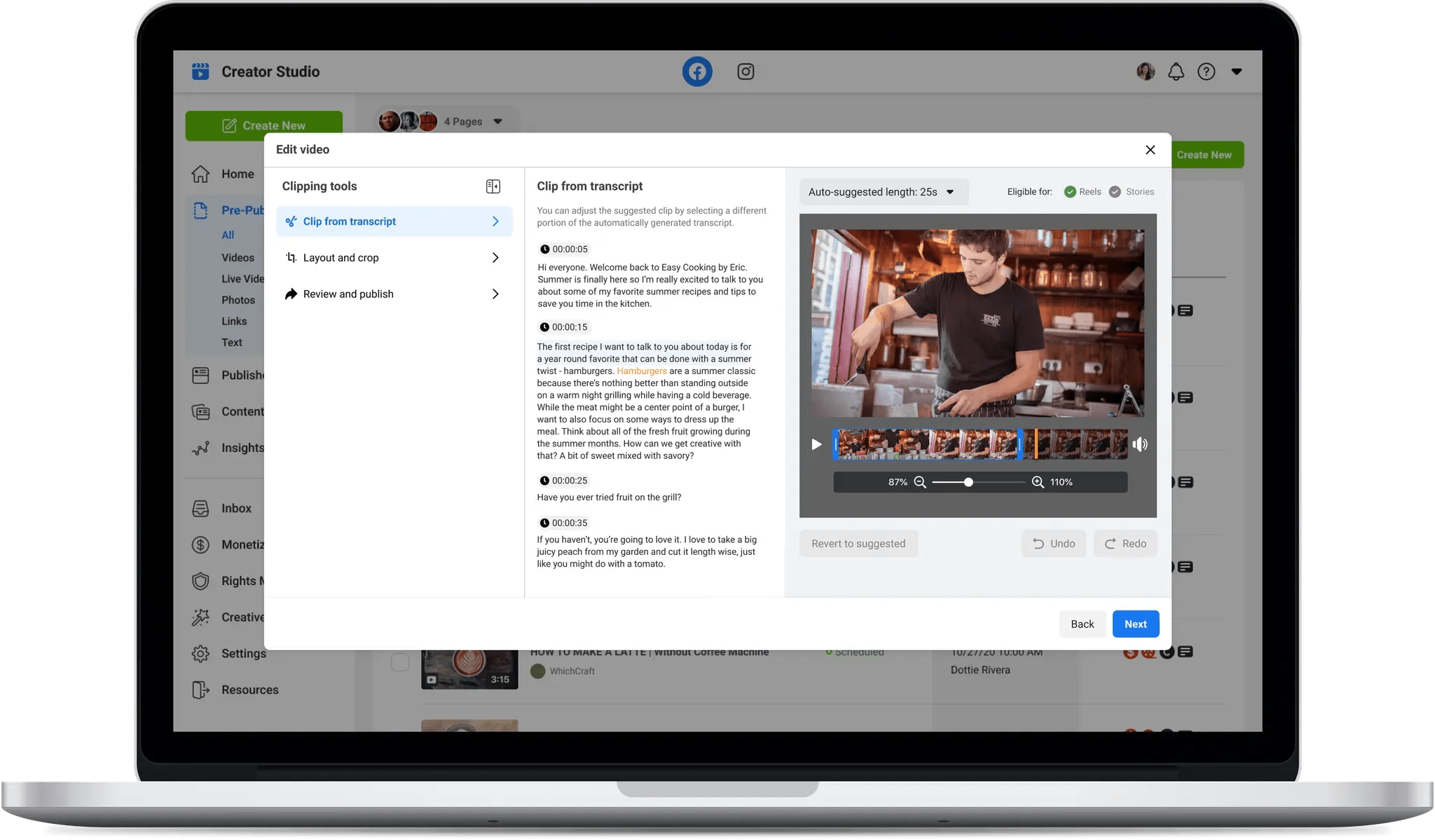Expand the 4 Pages dropdown
The image size is (1435, 840).
(497, 121)
